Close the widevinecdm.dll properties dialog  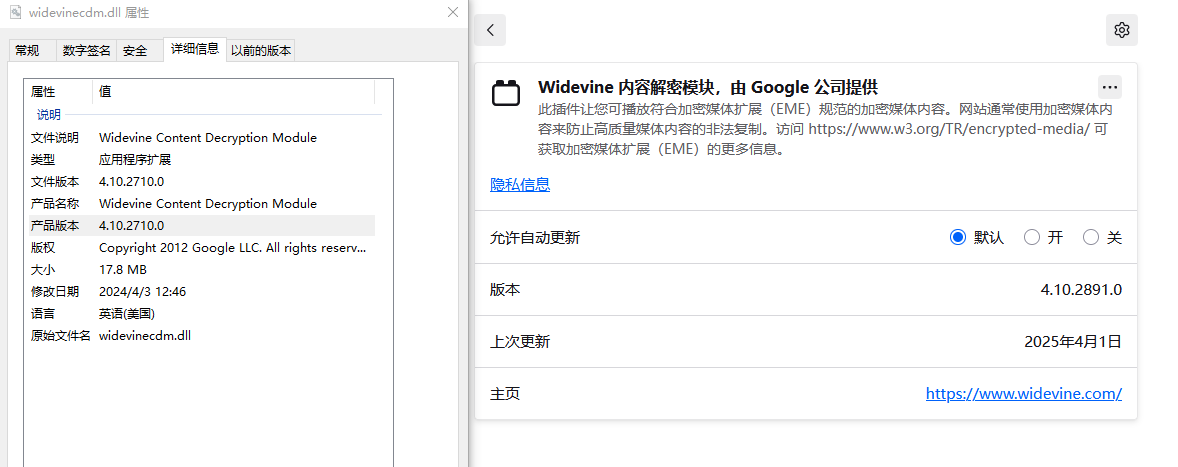pyautogui.click(x=452, y=12)
